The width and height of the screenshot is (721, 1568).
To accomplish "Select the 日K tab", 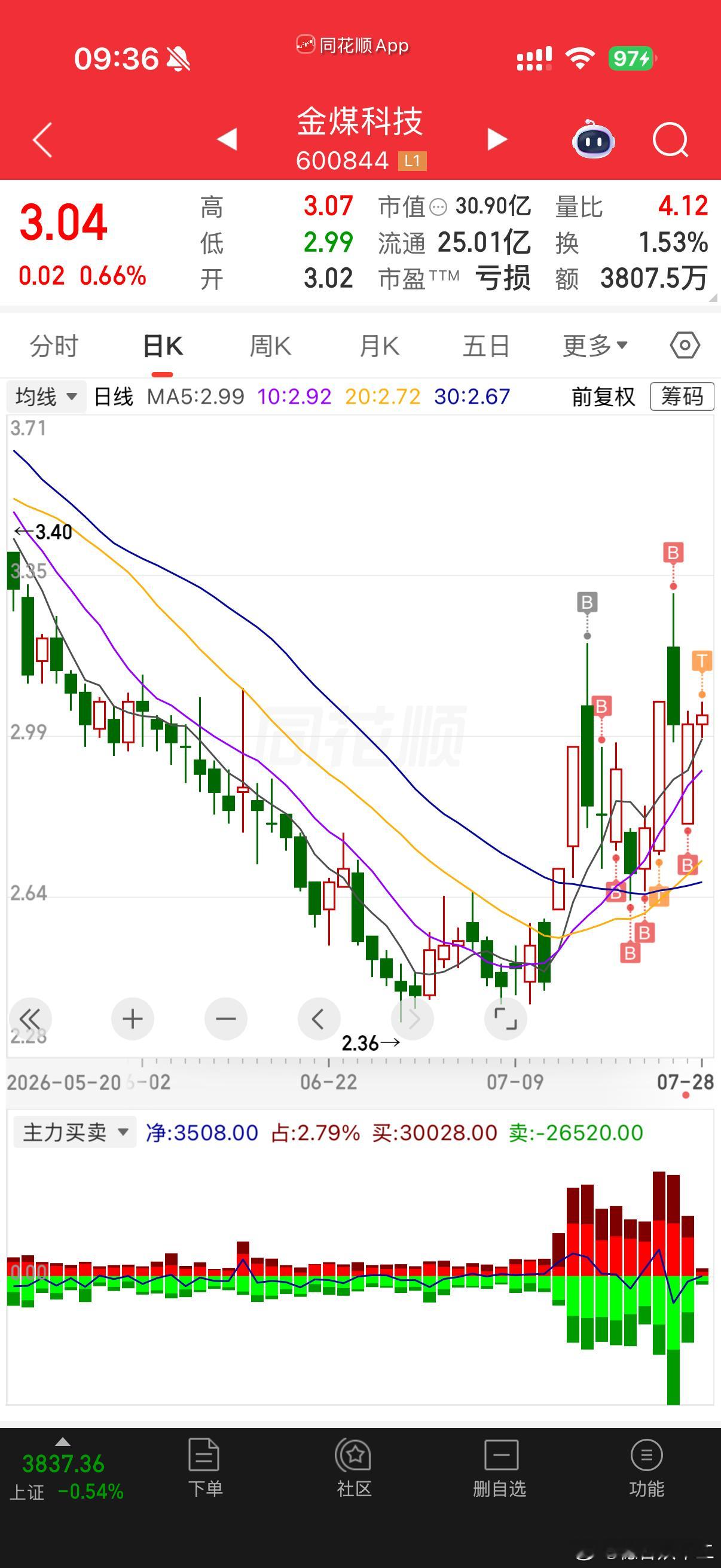I will point(163,346).
